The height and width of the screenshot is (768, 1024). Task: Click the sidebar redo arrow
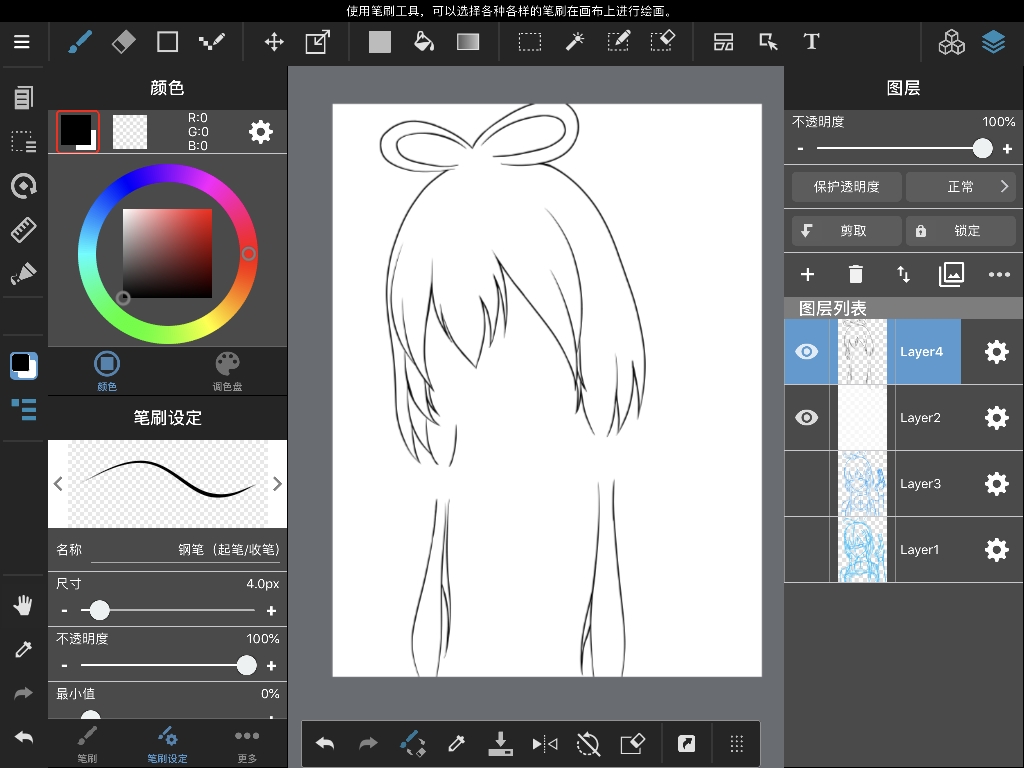[x=24, y=693]
